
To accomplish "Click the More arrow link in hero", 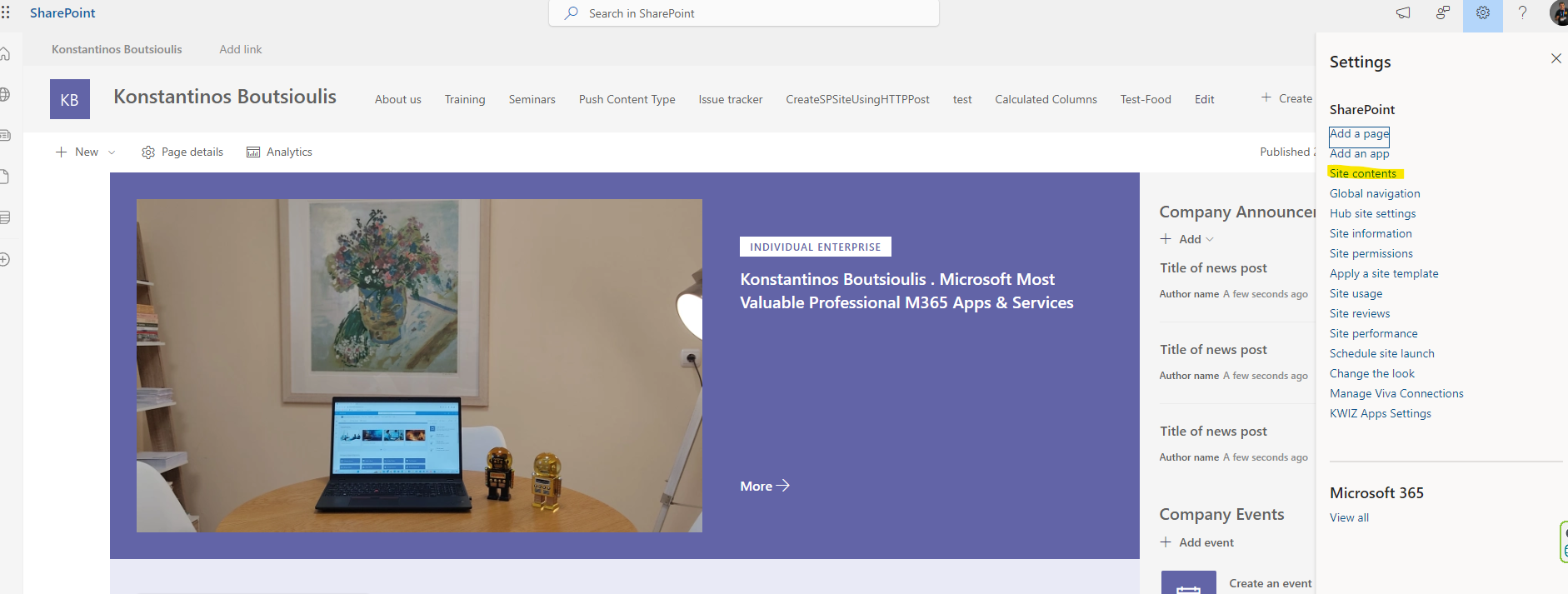I will tap(764, 486).
